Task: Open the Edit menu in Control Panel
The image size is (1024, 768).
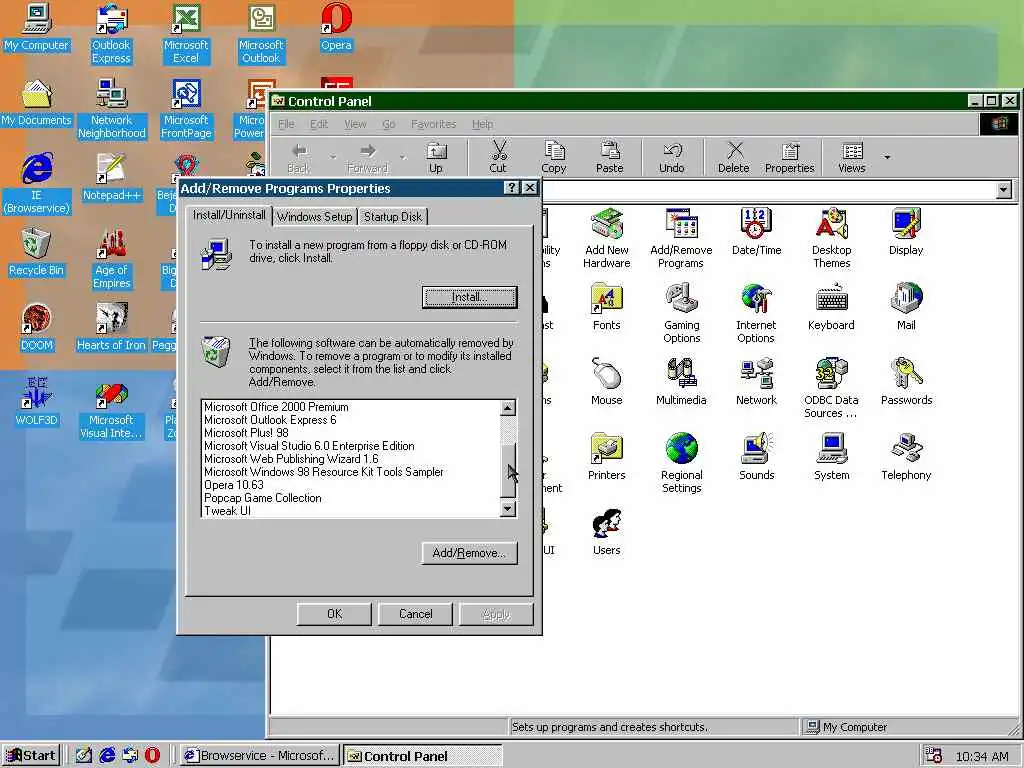Action: pos(319,124)
